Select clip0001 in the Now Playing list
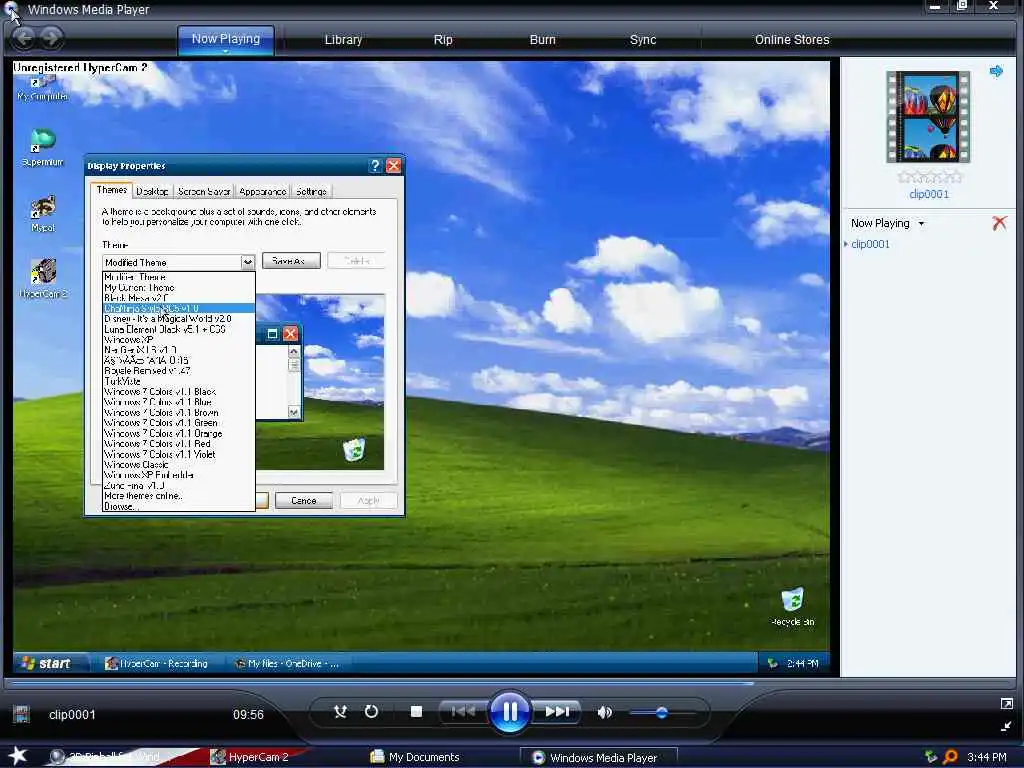The width and height of the screenshot is (1024, 768). pos(870,244)
